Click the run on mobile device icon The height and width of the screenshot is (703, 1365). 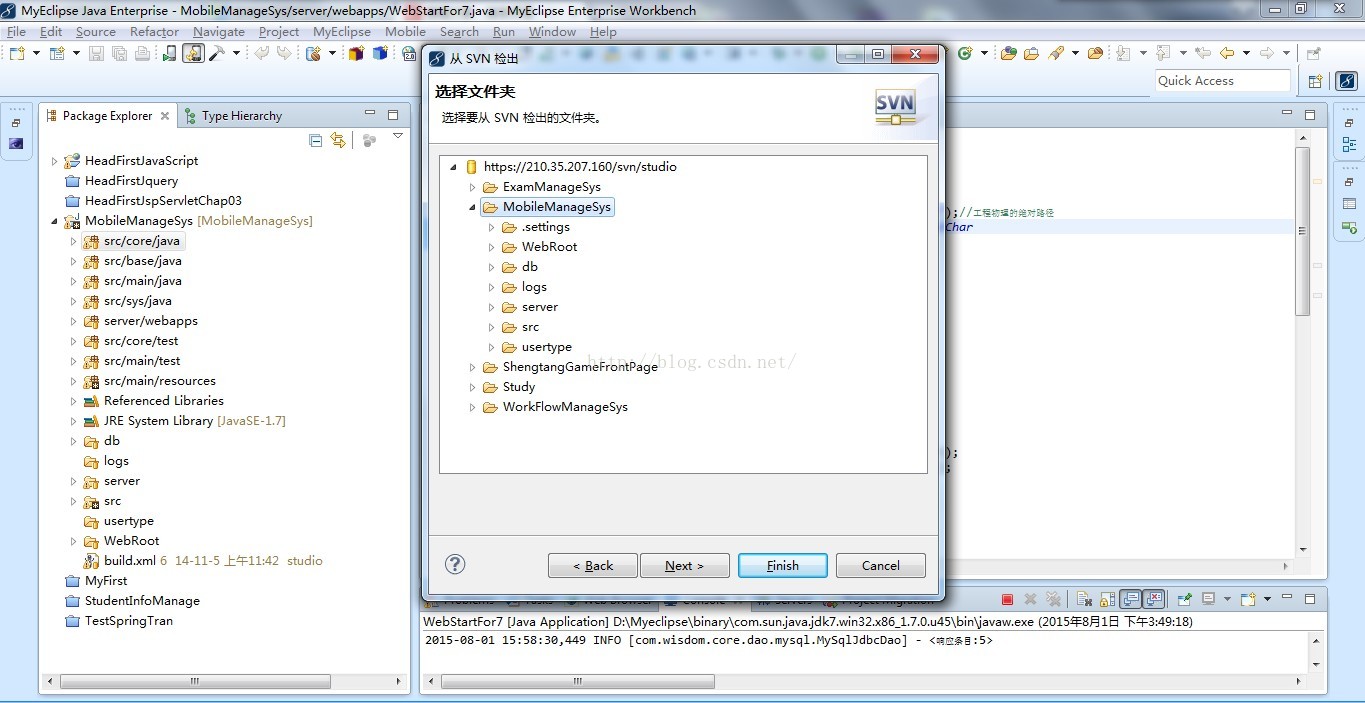pyautogui.click(x=169, y=53)
